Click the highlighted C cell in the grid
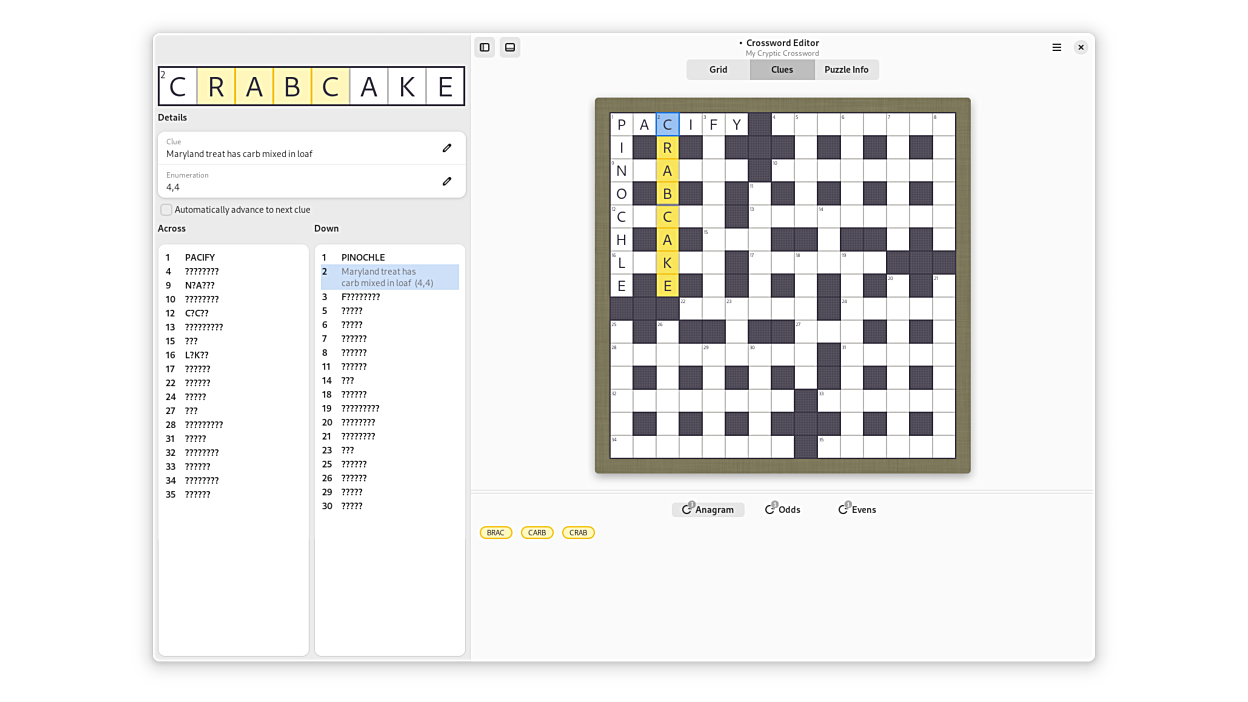The image size is (1248, 702). 667,125
